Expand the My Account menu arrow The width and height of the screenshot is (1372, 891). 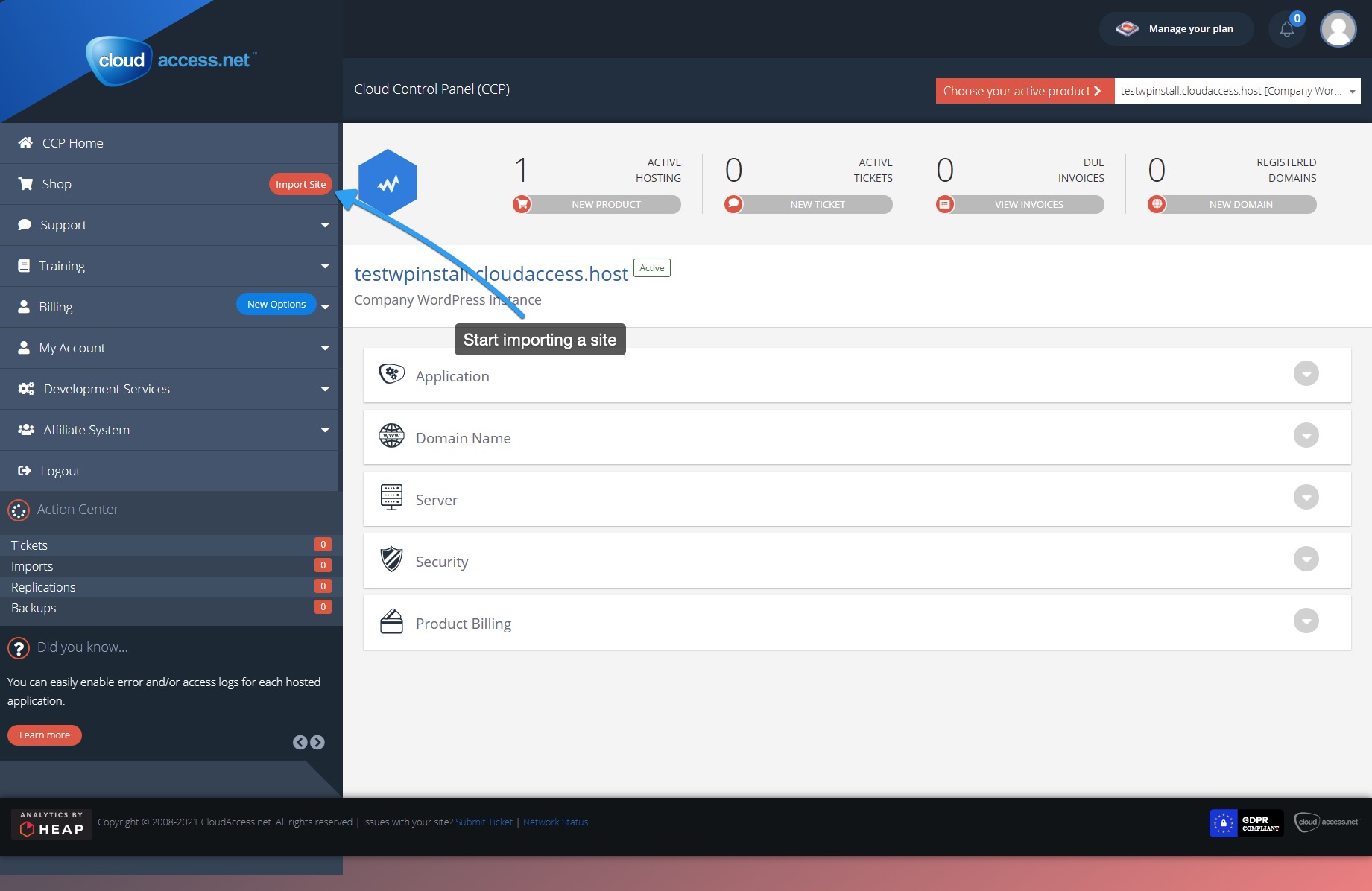coord(325,348)
